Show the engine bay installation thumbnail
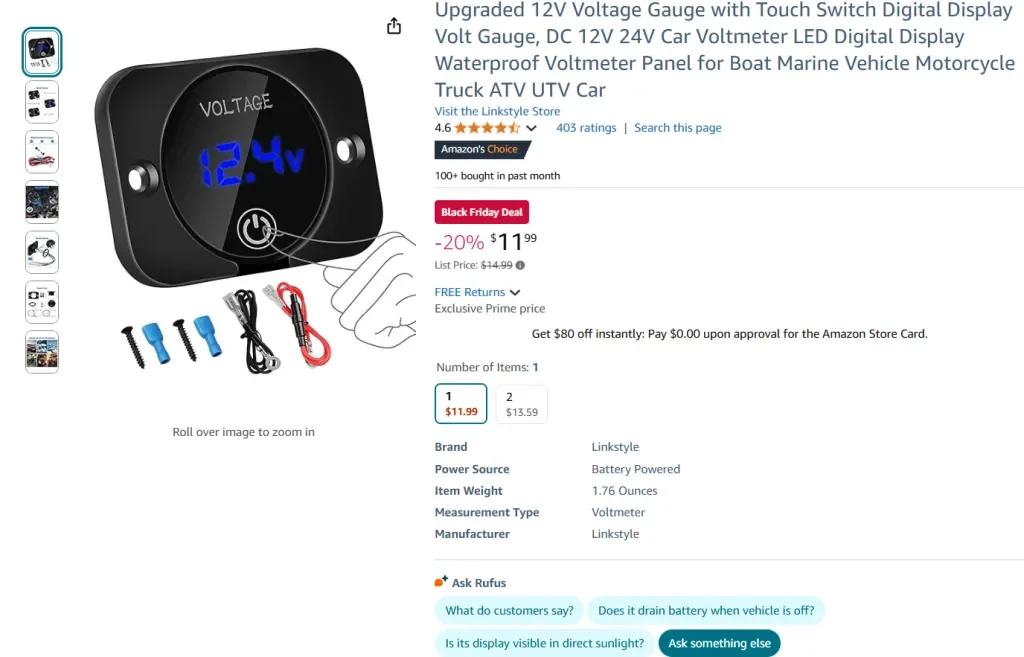 point(42,202)
